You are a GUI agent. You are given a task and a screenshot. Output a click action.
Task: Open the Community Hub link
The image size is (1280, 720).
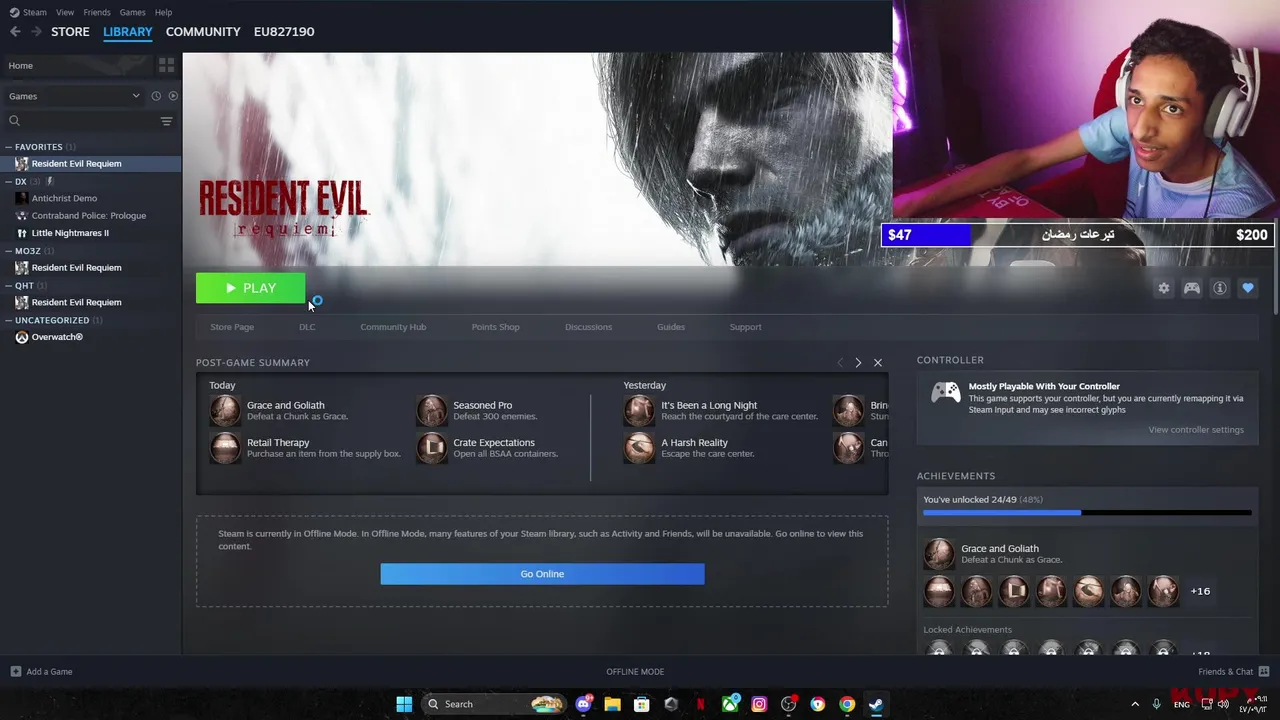click(x=393, y=327)
